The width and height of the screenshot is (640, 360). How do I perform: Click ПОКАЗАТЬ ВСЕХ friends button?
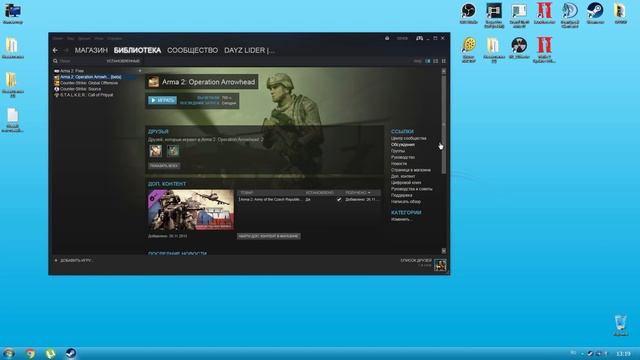click(164, 166)
